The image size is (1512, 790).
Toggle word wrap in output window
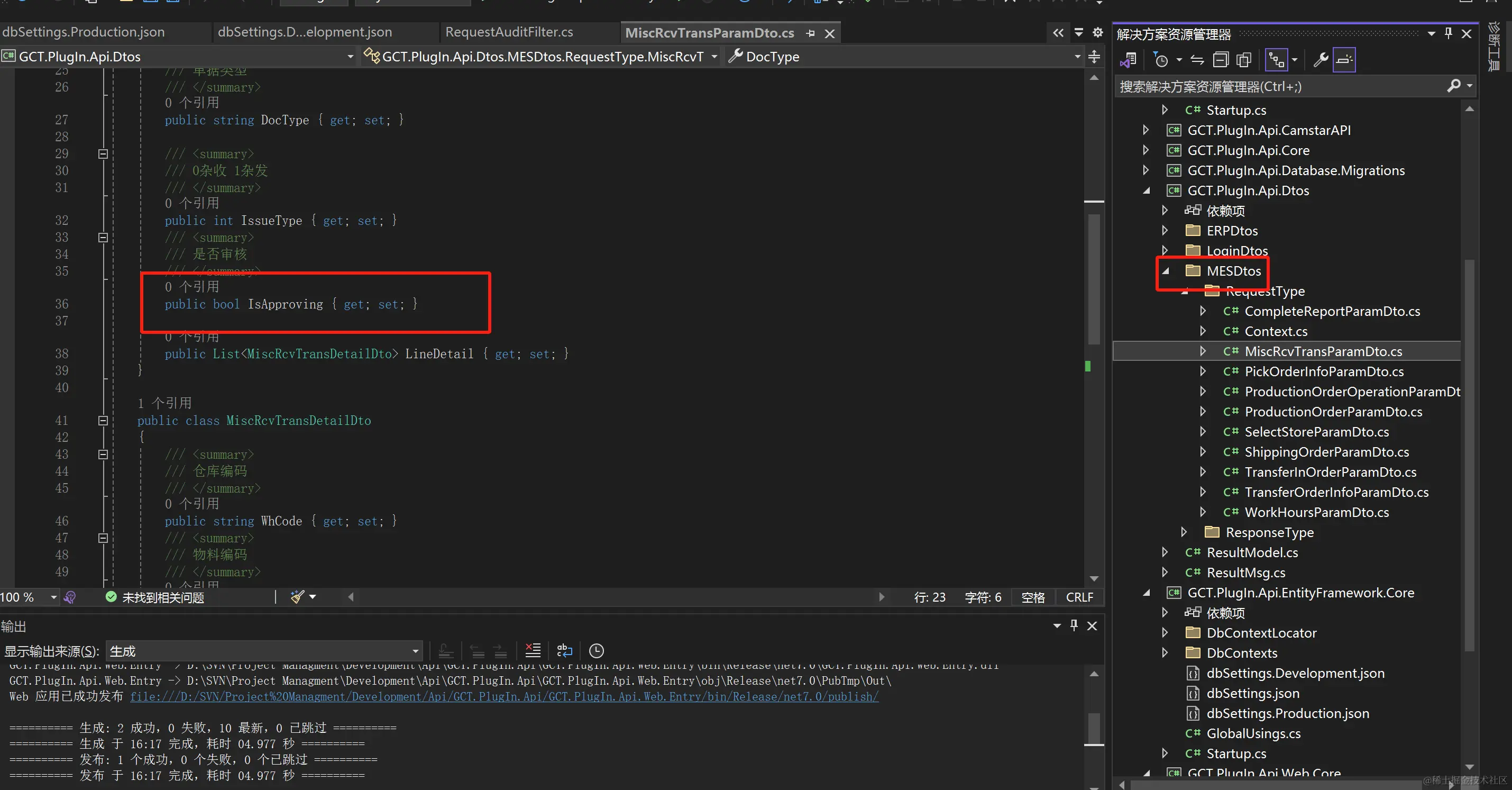(564, 650)
